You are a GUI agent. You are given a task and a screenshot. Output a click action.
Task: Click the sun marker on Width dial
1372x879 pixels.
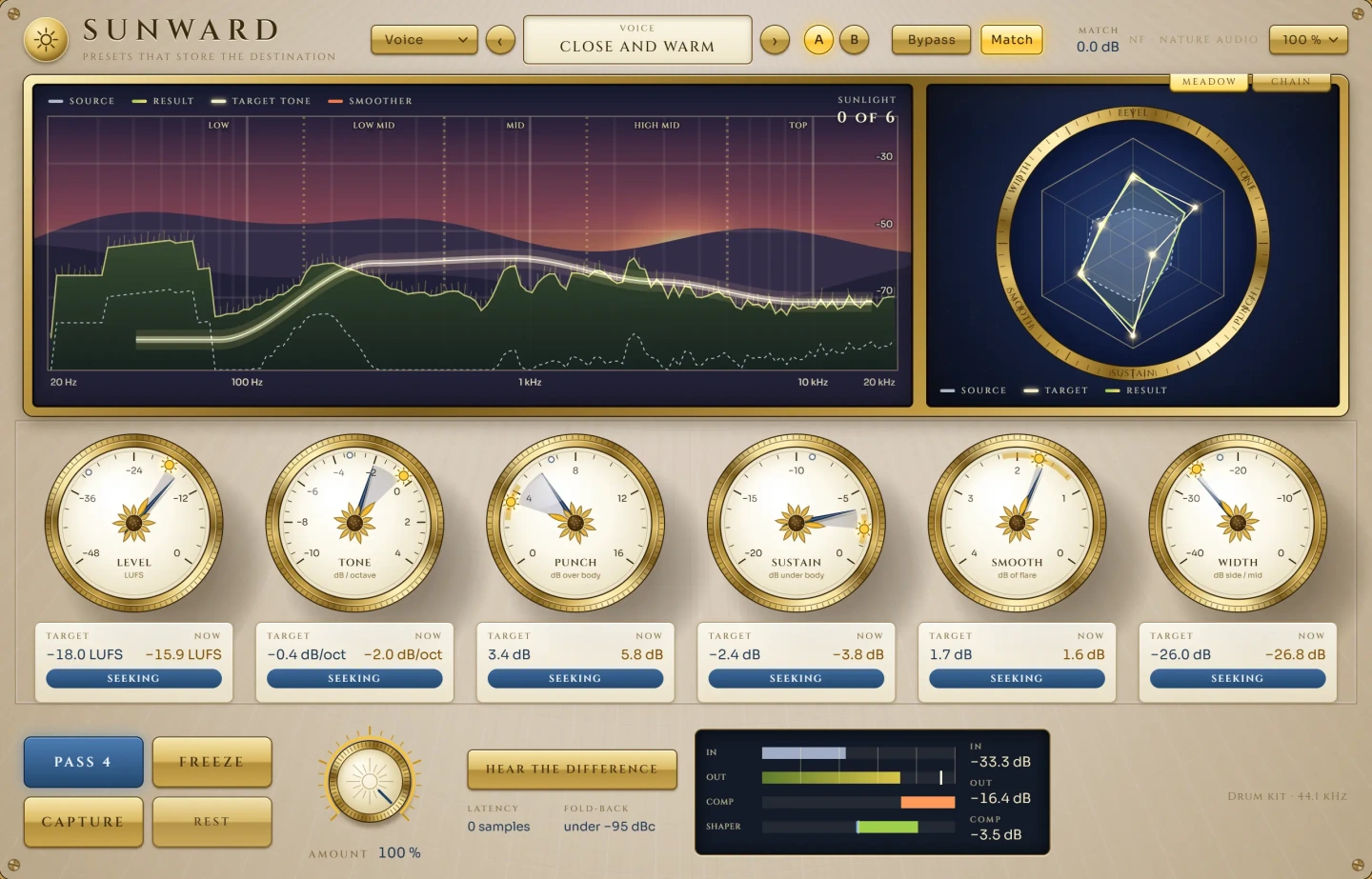[1197, 469]
